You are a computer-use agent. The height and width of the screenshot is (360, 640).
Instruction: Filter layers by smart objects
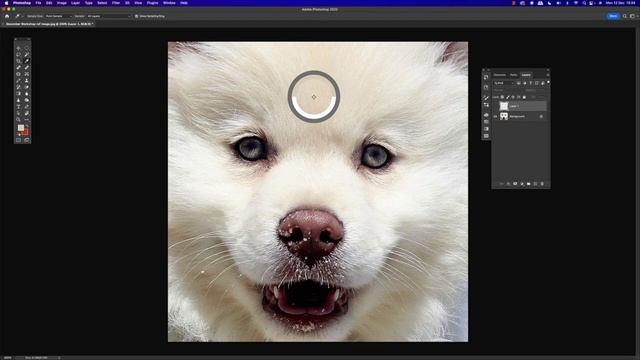[x=543, y=83]
